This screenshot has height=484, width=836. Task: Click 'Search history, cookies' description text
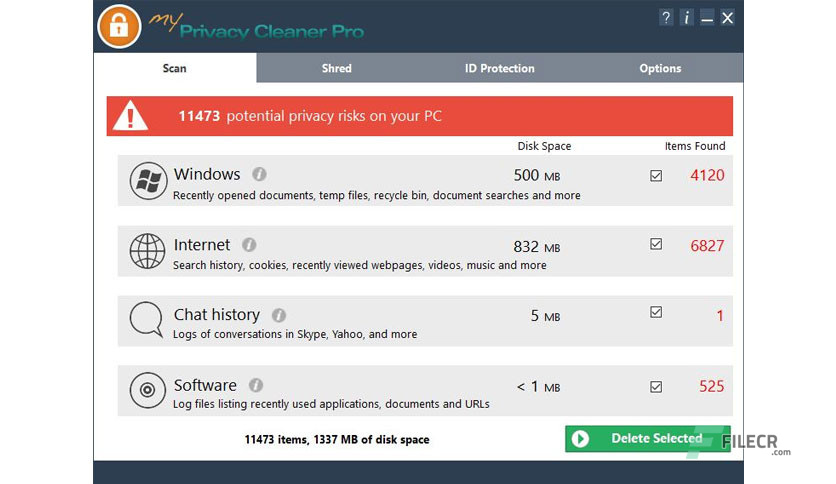coord(359,265)
